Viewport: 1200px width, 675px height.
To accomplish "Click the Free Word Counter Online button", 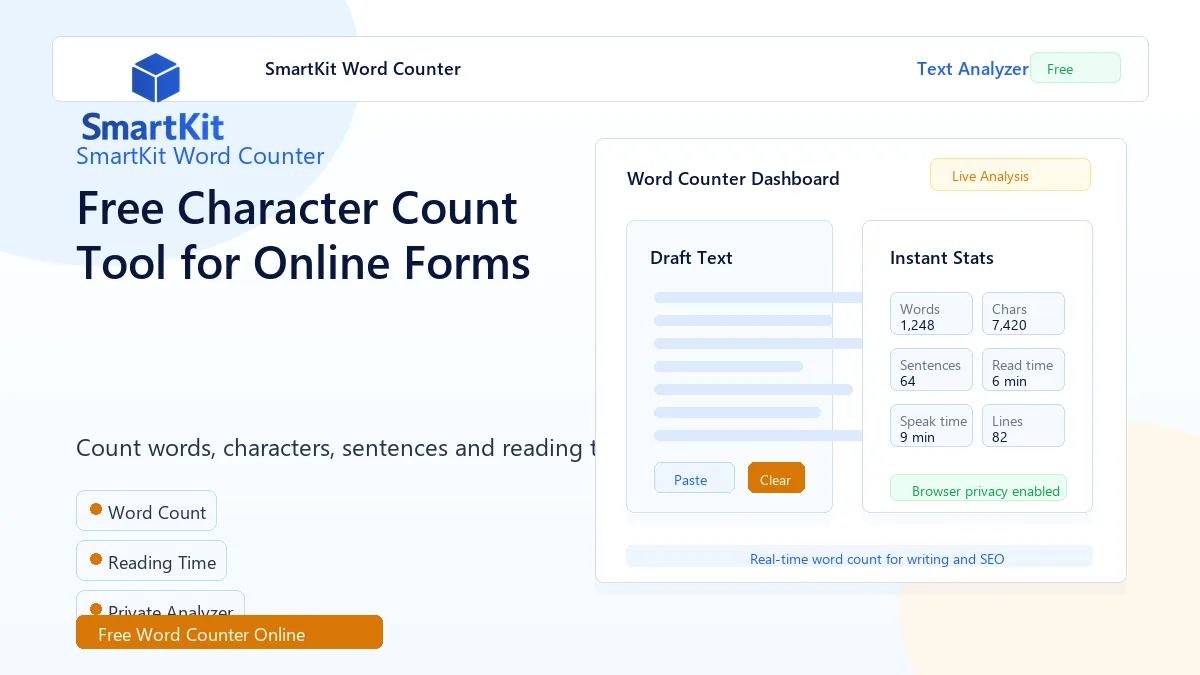I will (x=229, y=632).
